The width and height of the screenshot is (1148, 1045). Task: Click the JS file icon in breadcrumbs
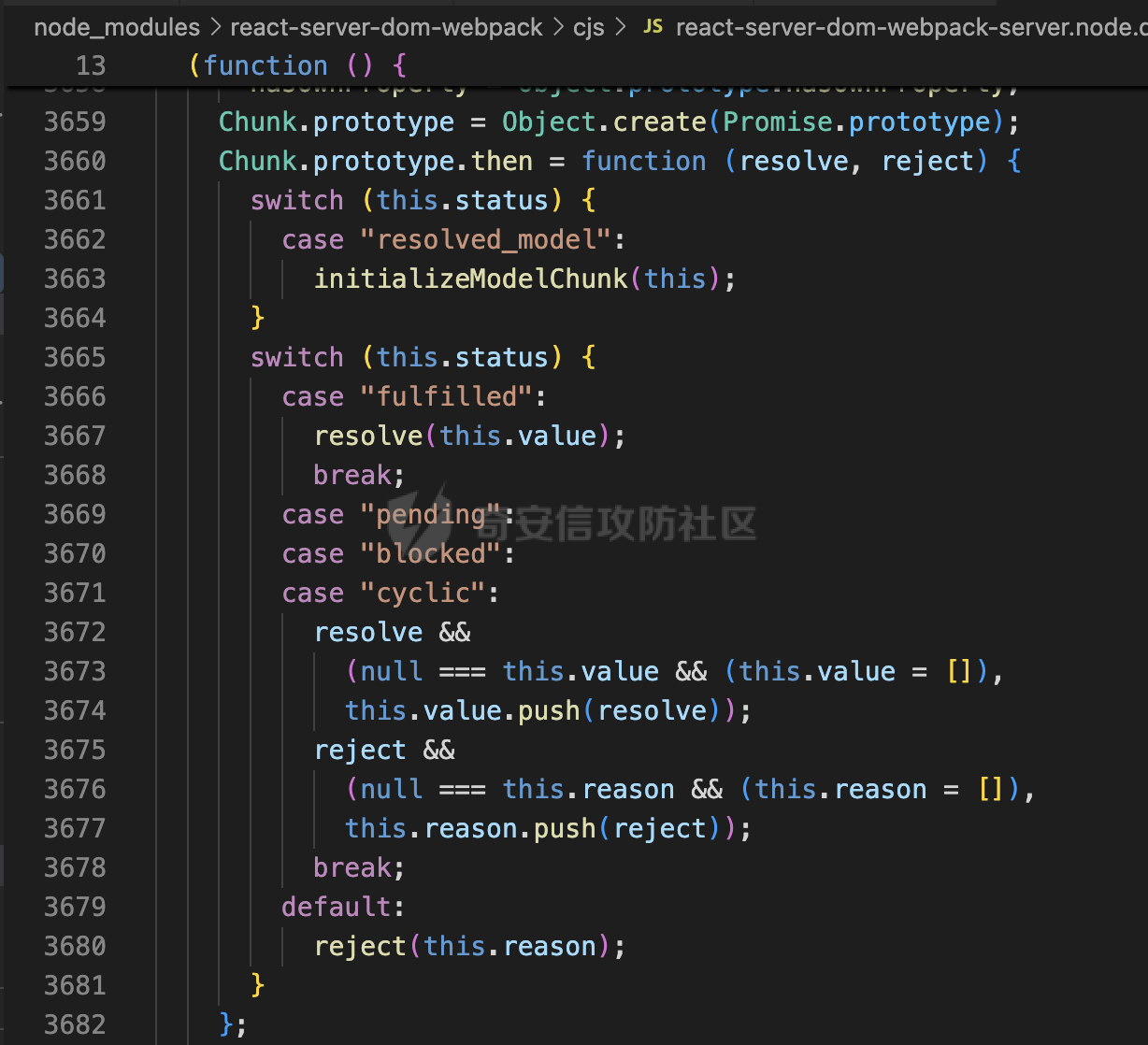653,27
